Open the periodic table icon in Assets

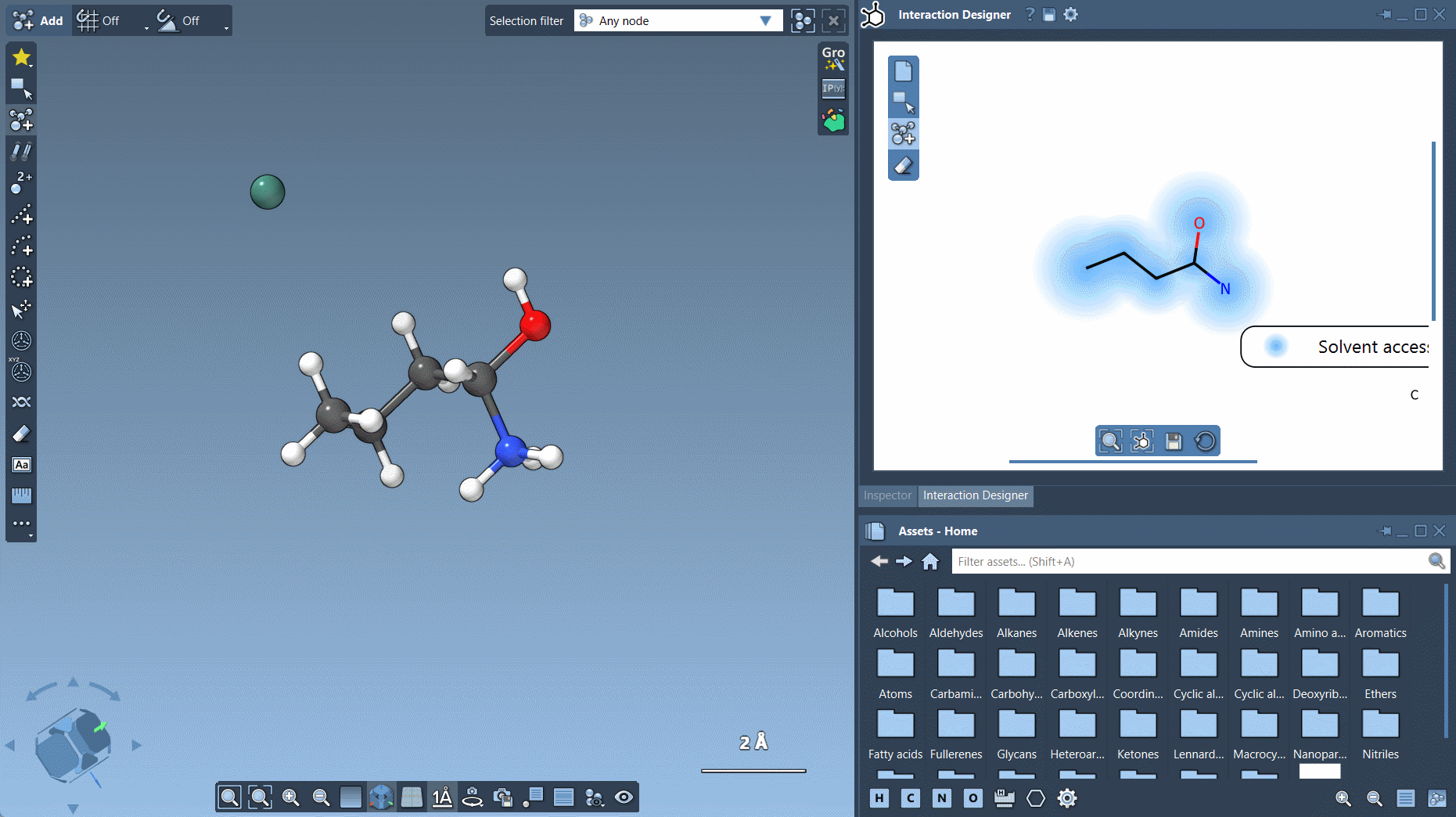(x=1004, y=798)
